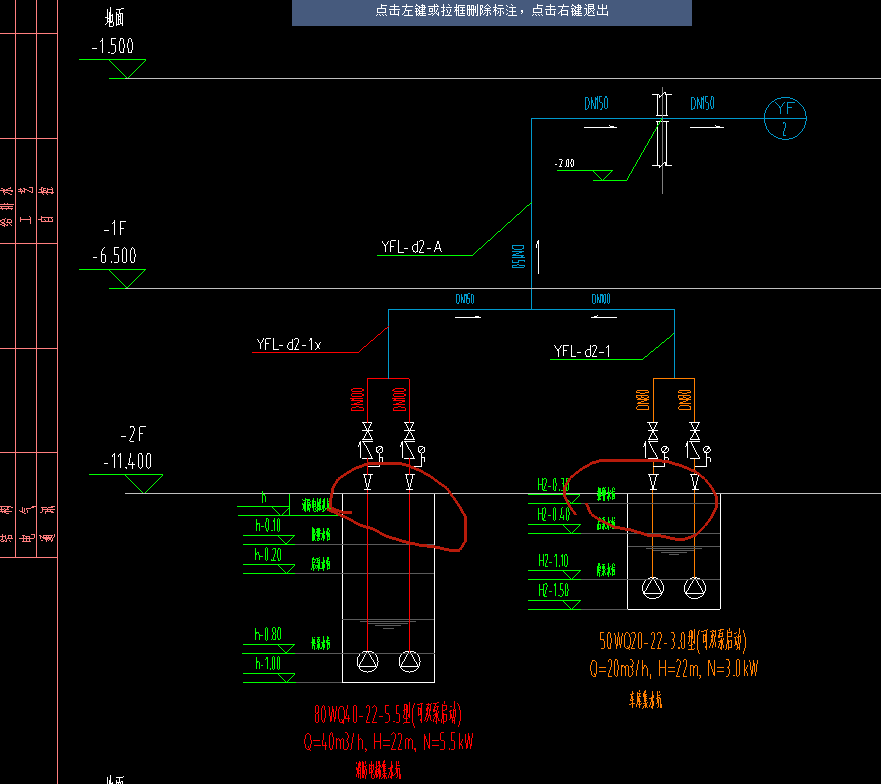This screenshot has height=784, width=881.
Task: Click elevation triangle marker under -6.500
Action: (x=127, y=279)
